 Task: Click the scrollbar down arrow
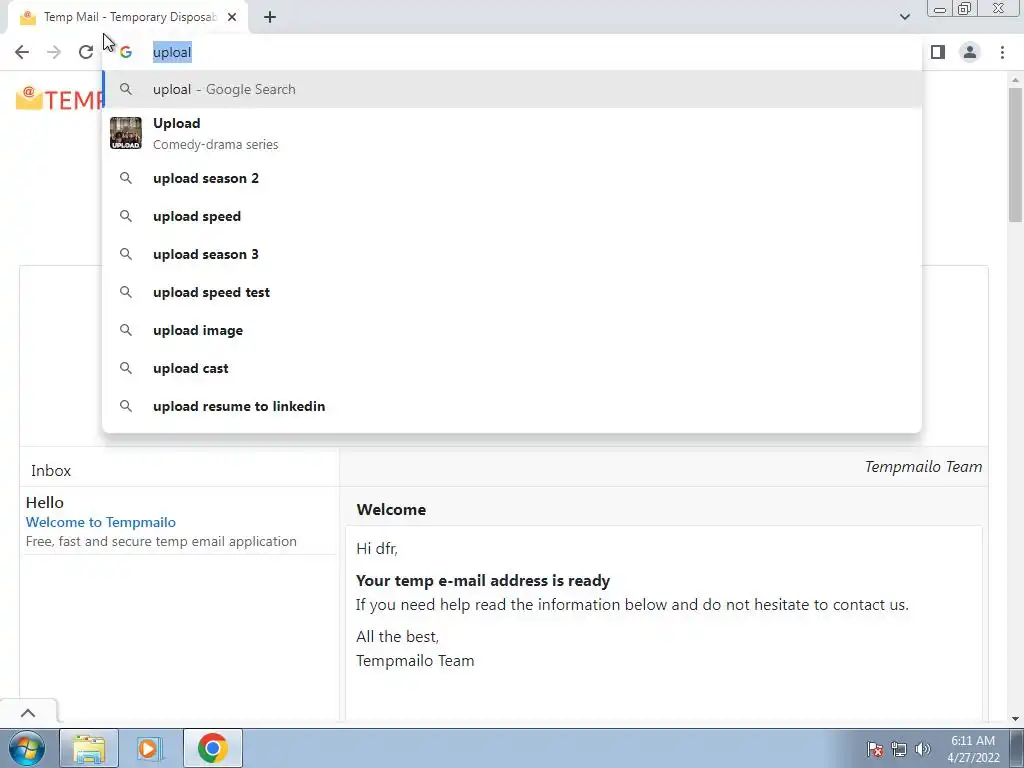point(1016,719)
